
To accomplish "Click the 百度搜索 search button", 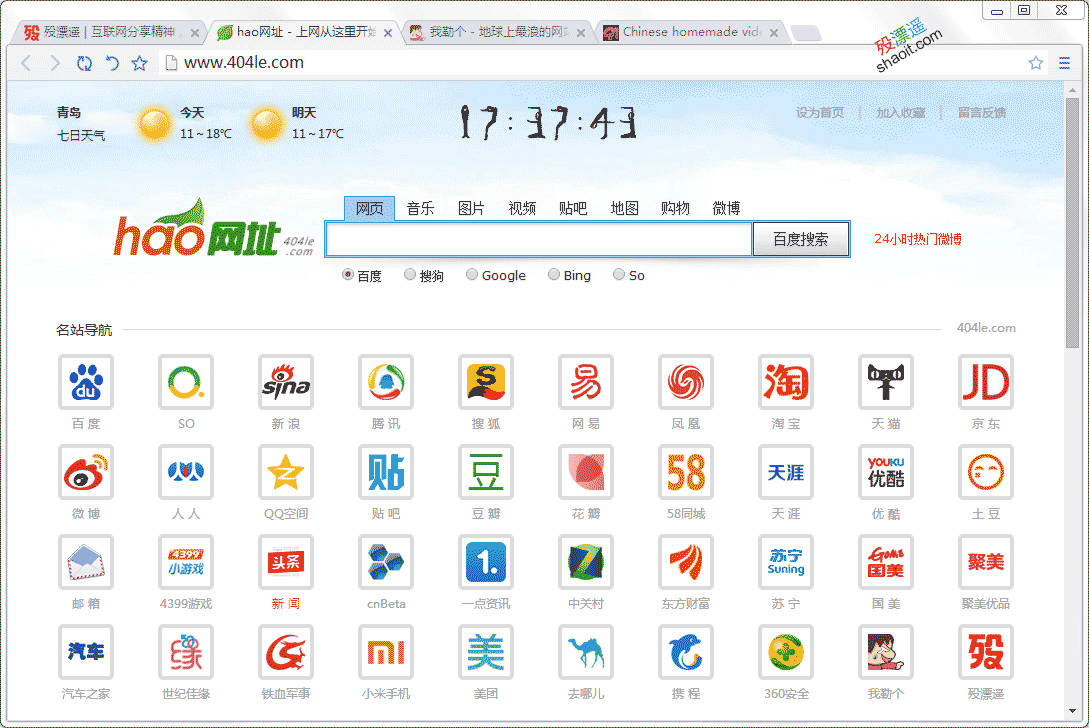I will tap(801, 239).
